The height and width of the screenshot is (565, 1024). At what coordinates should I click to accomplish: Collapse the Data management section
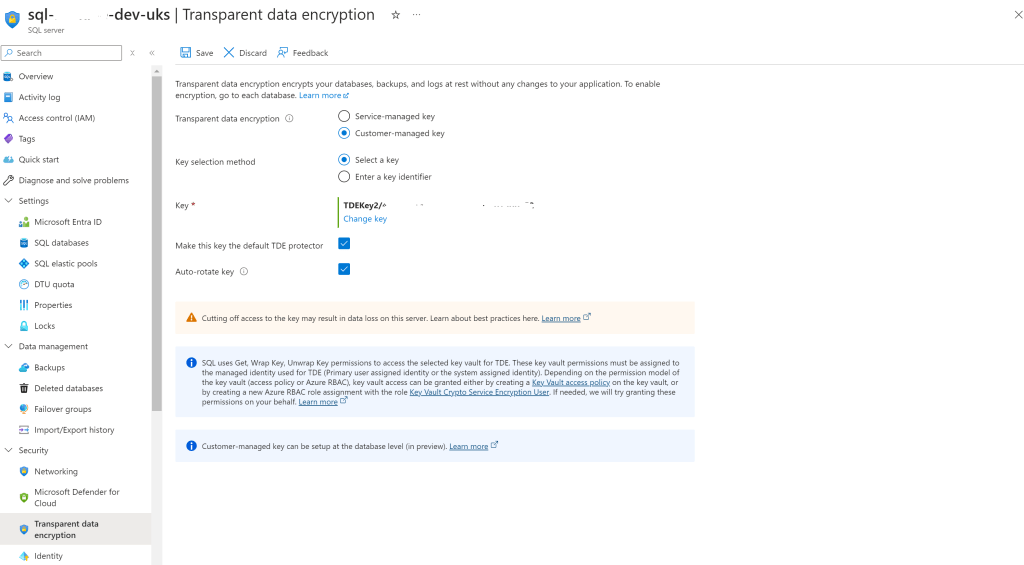click(x=8, y=347)
